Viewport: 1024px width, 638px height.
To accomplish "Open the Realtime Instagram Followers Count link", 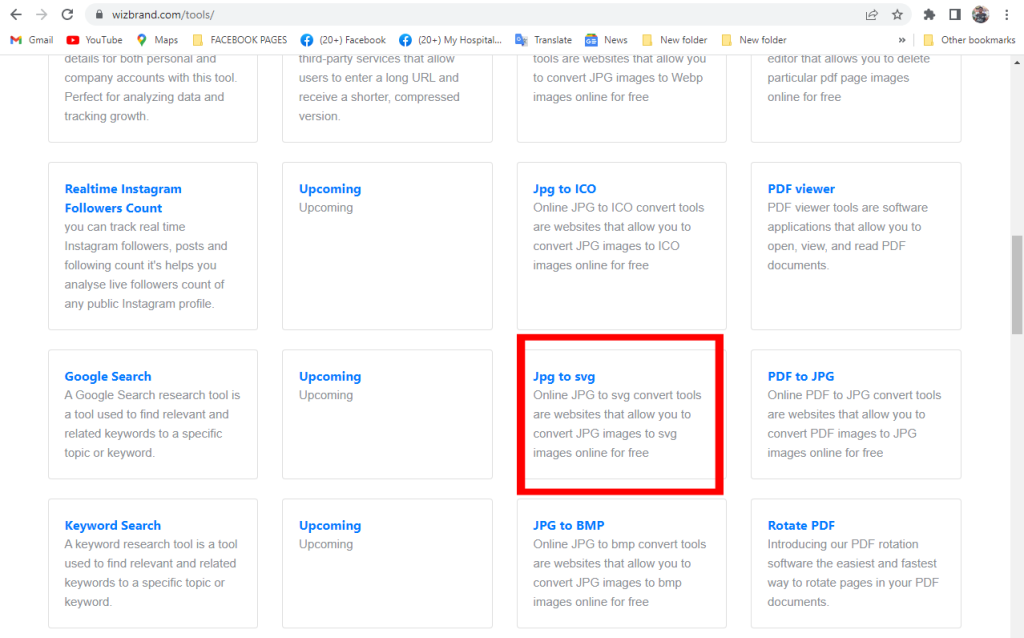I will coord(123,198).
